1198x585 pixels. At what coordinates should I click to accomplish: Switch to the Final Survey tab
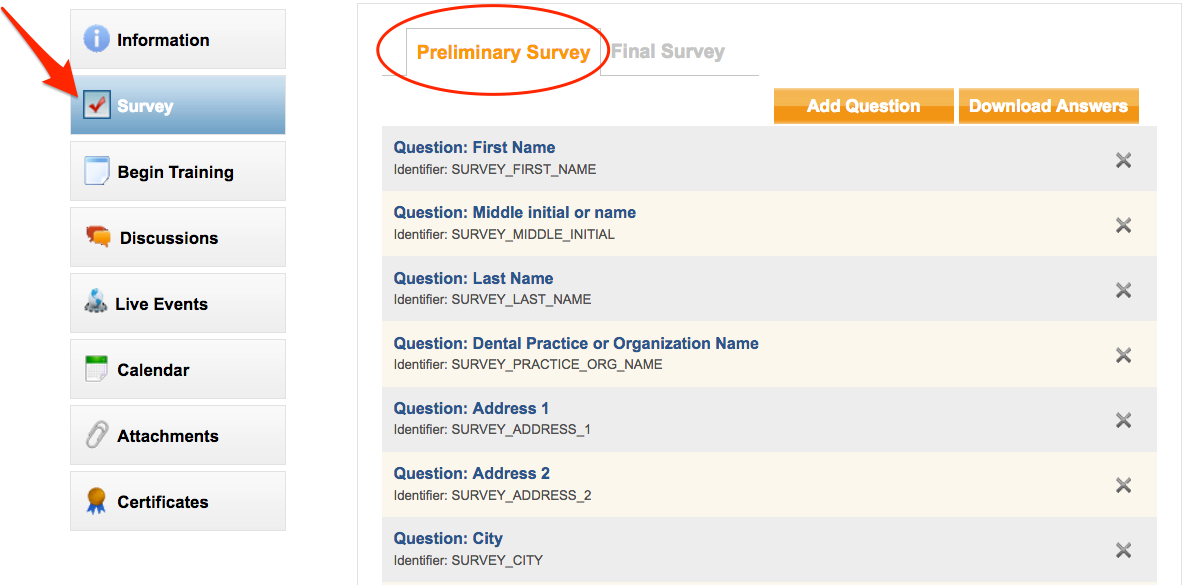(668, 51)
